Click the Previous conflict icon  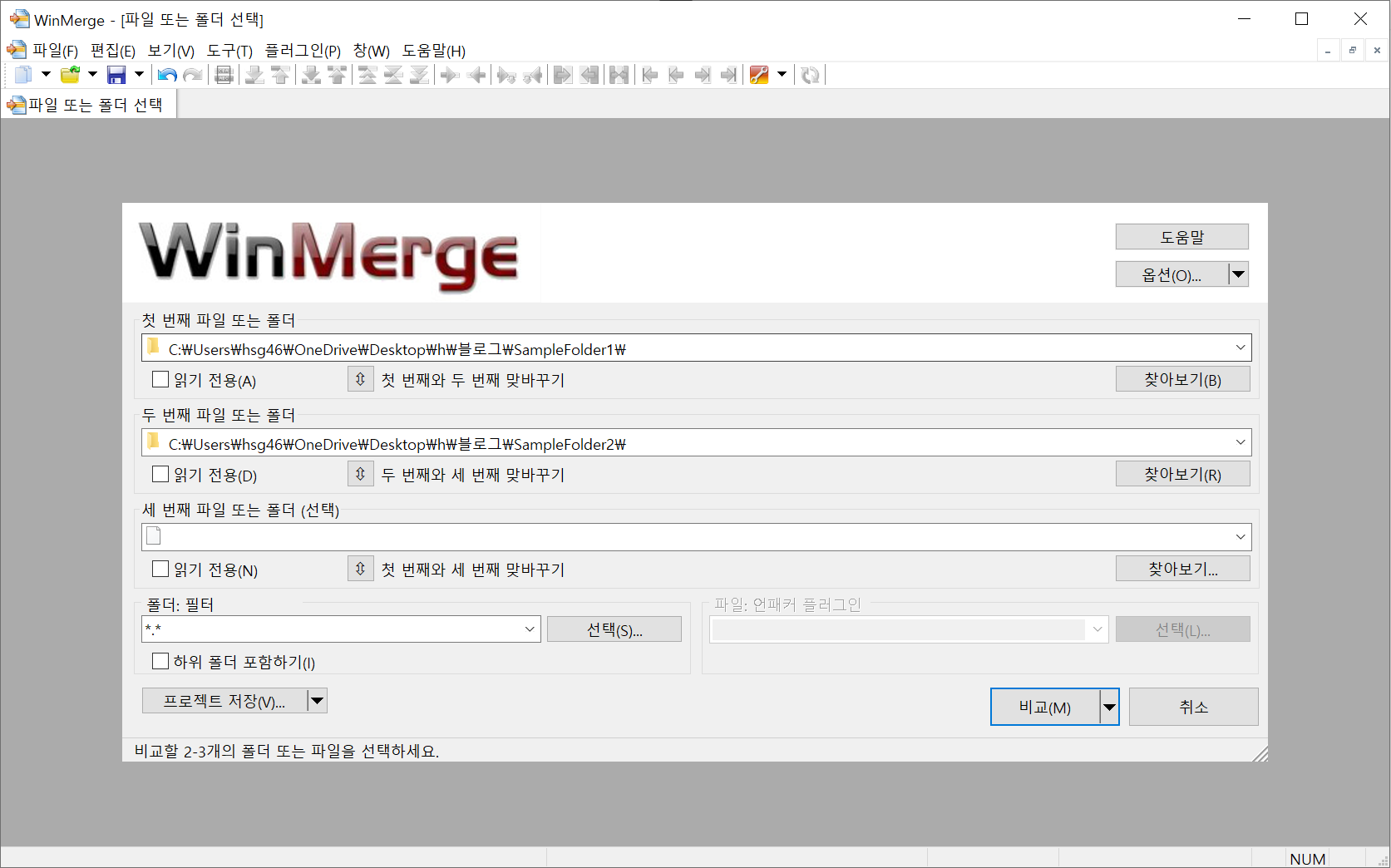(337, 75)
